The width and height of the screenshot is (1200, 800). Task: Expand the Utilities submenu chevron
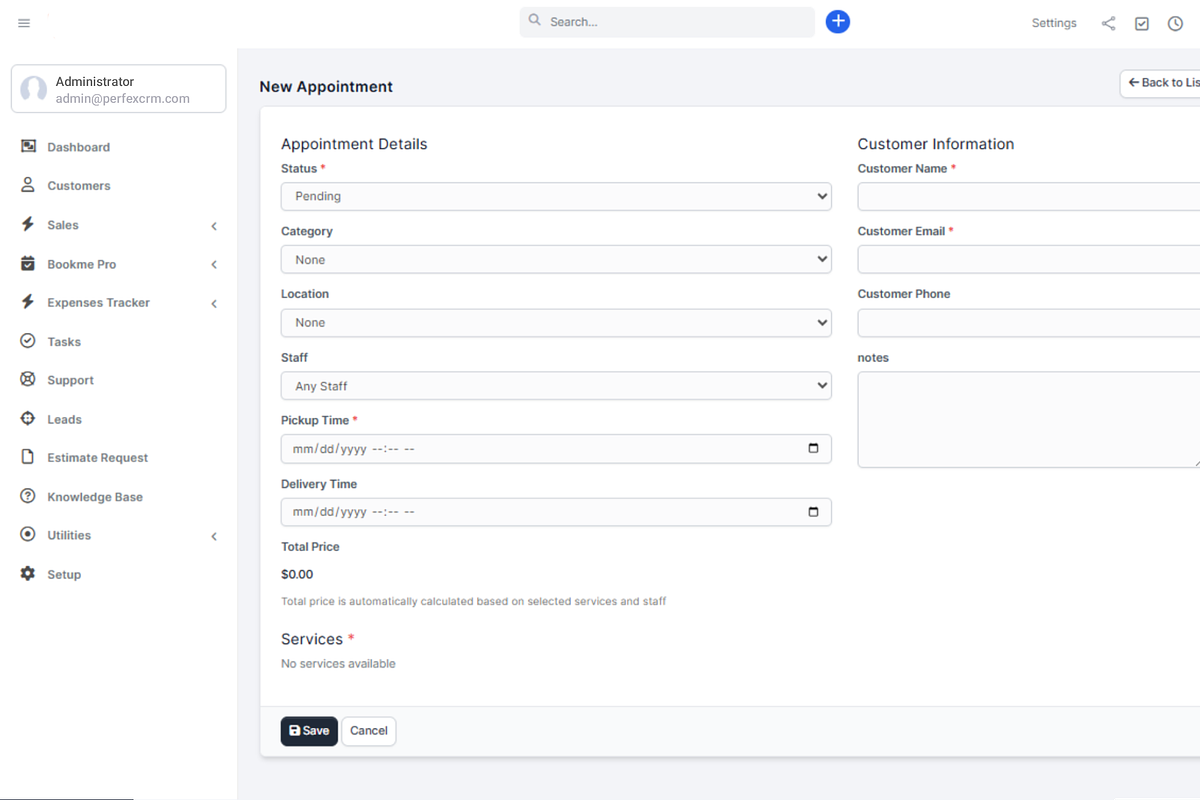click(214, 537)
